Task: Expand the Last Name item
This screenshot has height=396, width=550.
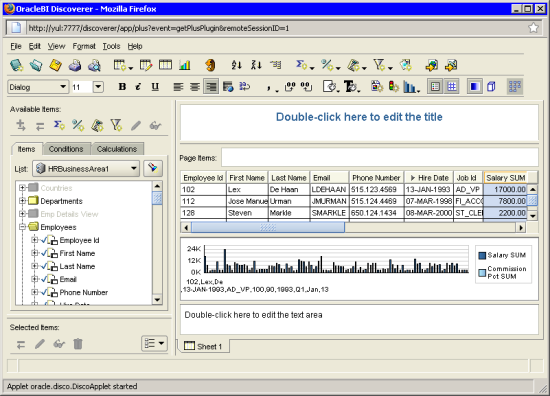Action: click(34, 266)
